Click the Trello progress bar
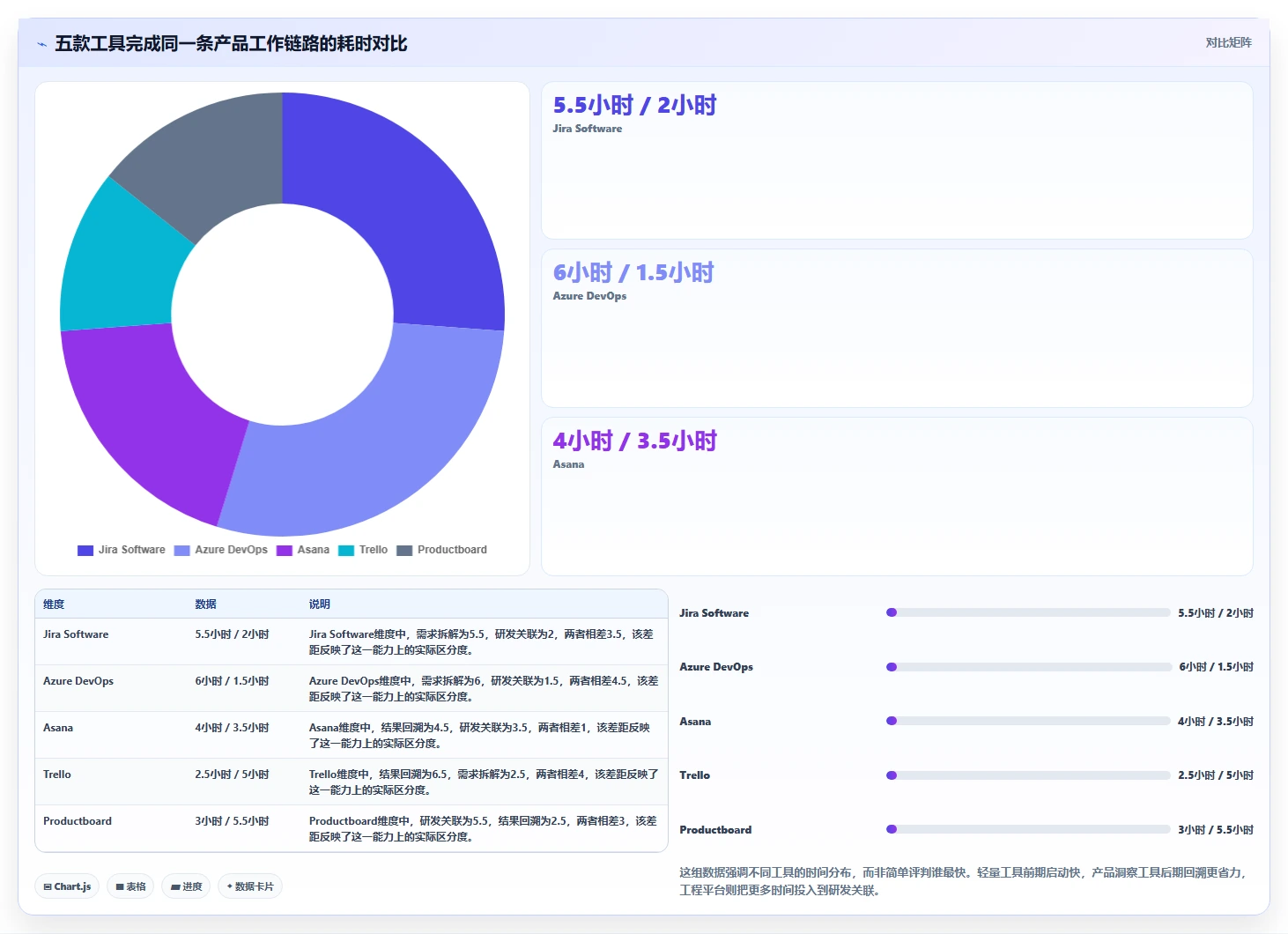1288x934 pixels. click(x=1028, y=775)
